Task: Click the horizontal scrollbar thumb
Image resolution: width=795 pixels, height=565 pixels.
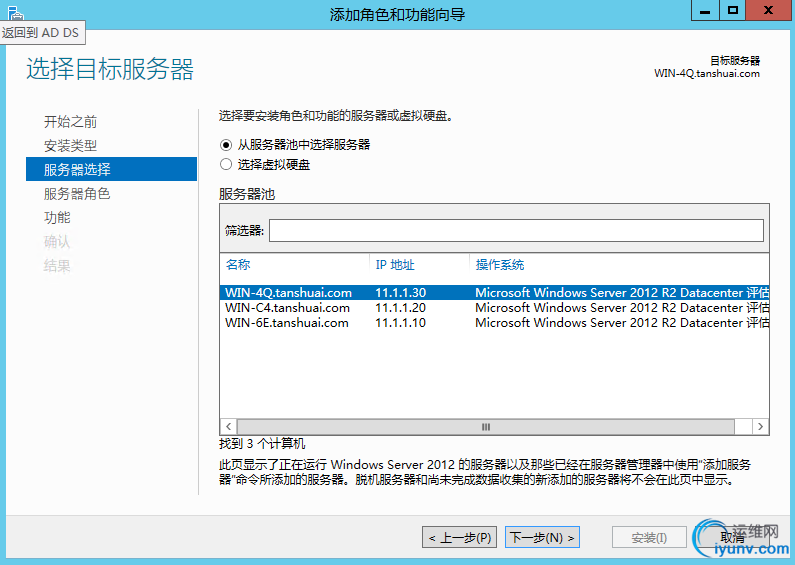Action: click(x=486, y=427)
